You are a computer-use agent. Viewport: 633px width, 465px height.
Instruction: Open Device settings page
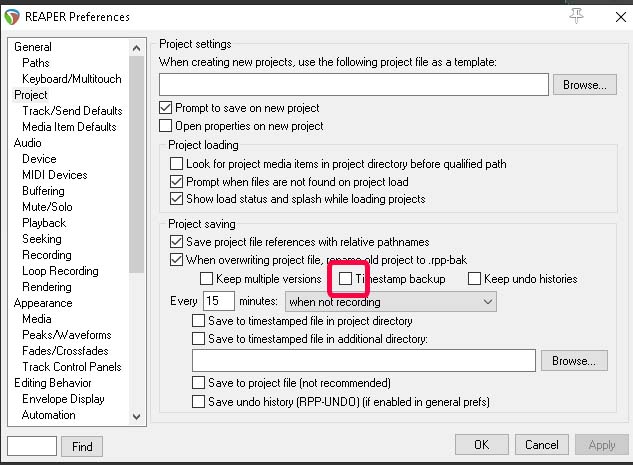coord(39,159)
